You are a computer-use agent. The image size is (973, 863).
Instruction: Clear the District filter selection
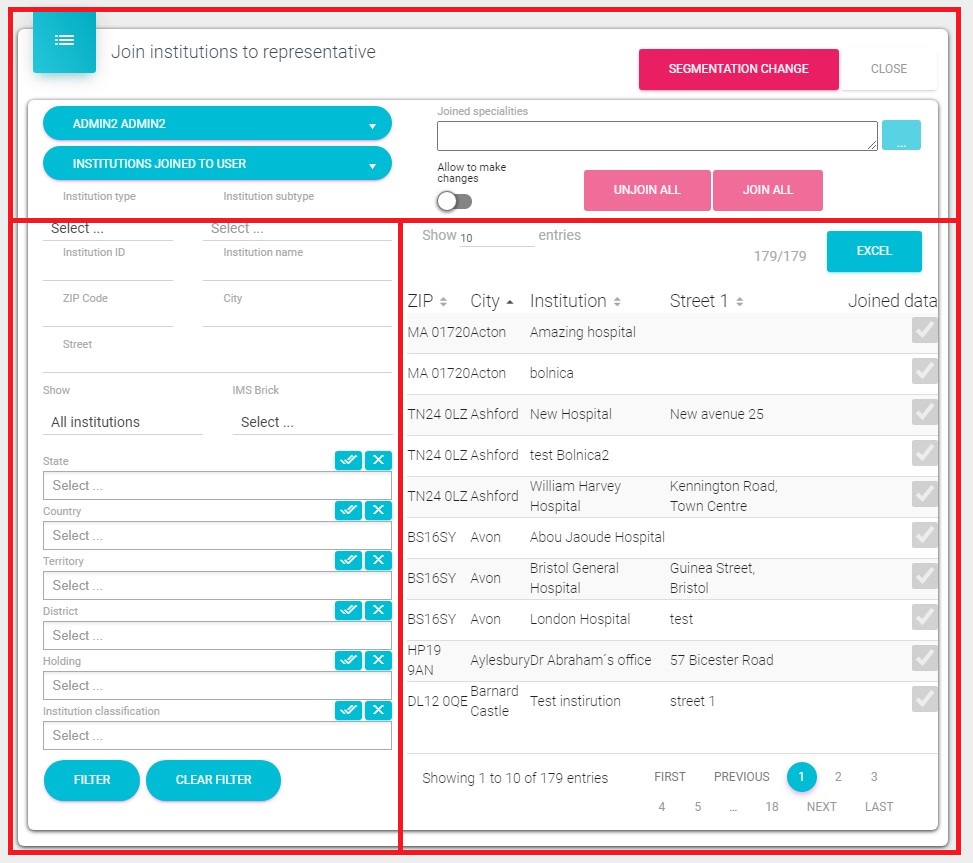point(378,610)
